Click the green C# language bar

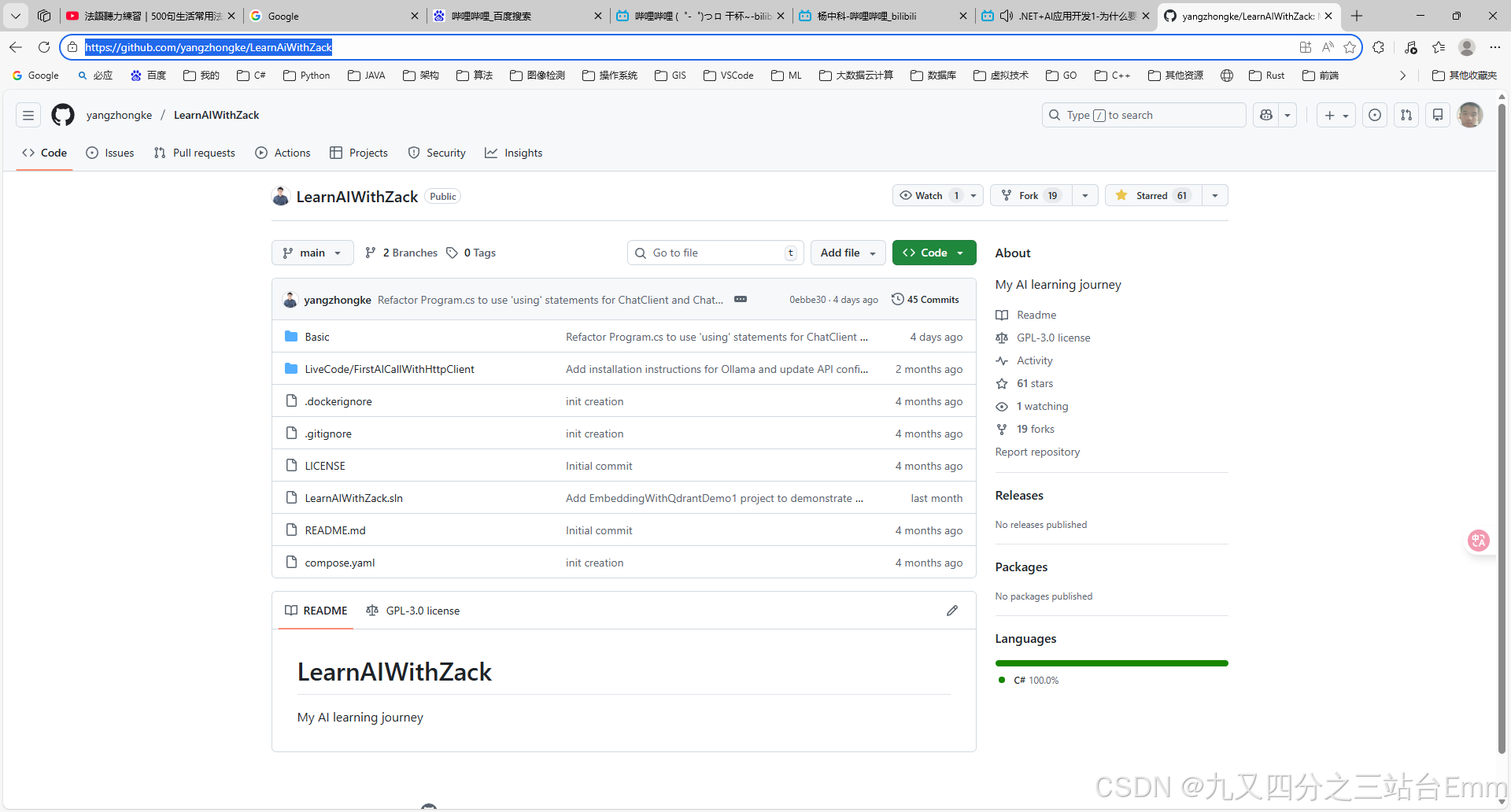(1111, 663)
